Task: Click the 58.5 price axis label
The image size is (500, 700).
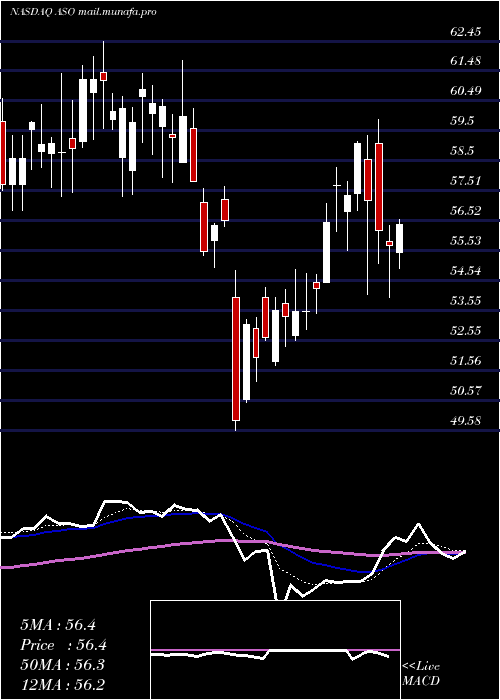Action: tap(462, 150)
